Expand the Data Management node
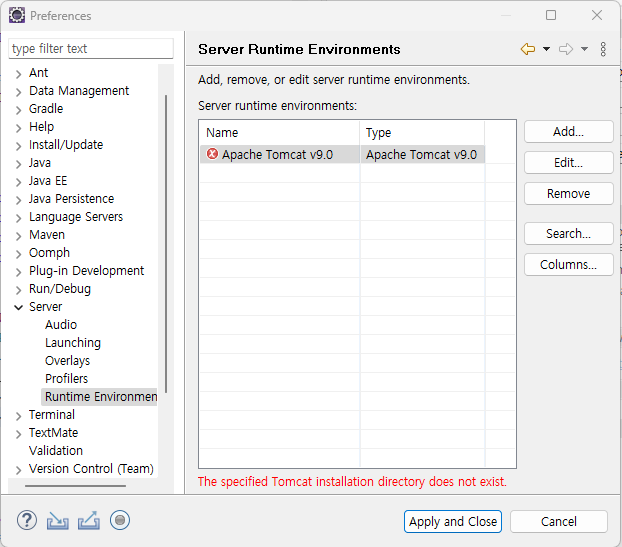Viewport: 622px width, 547px height. pyautogui.click(x=18, y=92)
